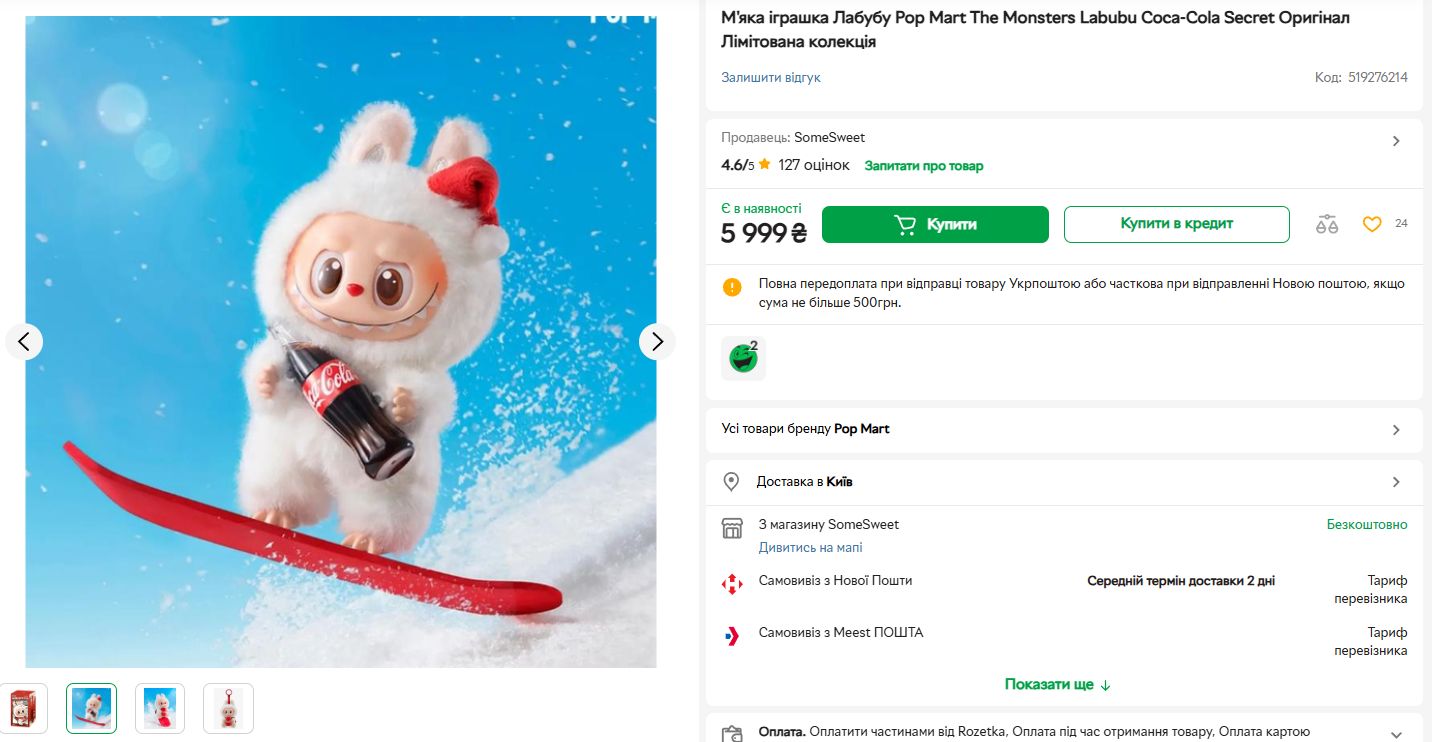1432x742 pixels.
Task: Click the green Купити button
Action: click(935, 224)
